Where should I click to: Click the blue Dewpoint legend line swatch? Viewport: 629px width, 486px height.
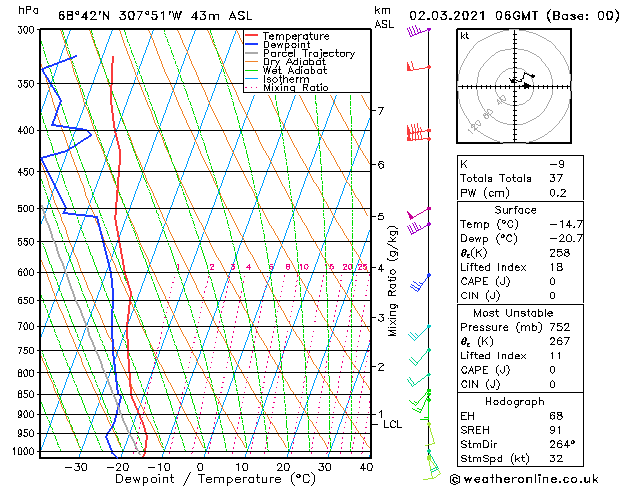coord(251,44)
